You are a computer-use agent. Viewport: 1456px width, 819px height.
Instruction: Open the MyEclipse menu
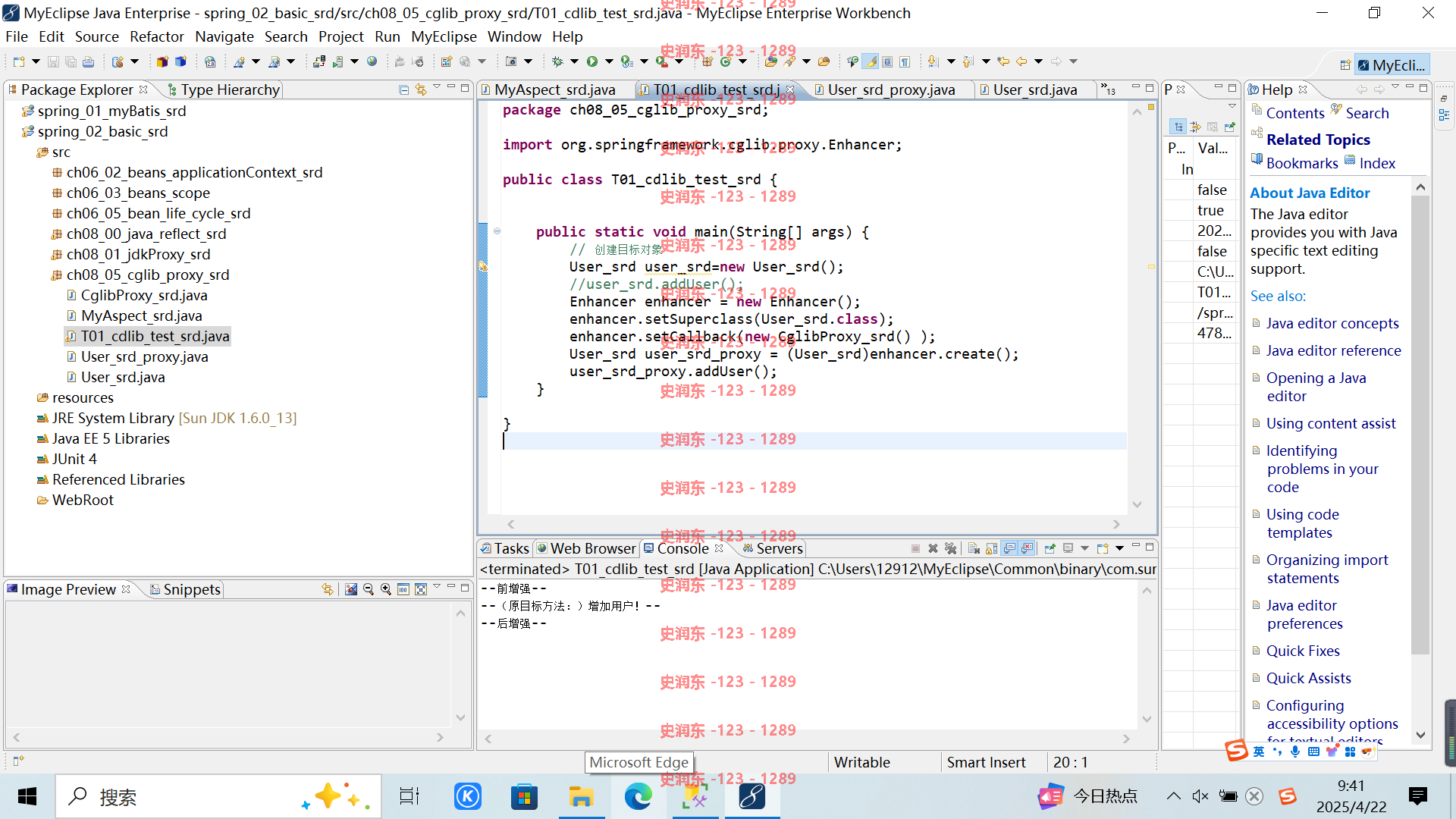click(444, 36)
